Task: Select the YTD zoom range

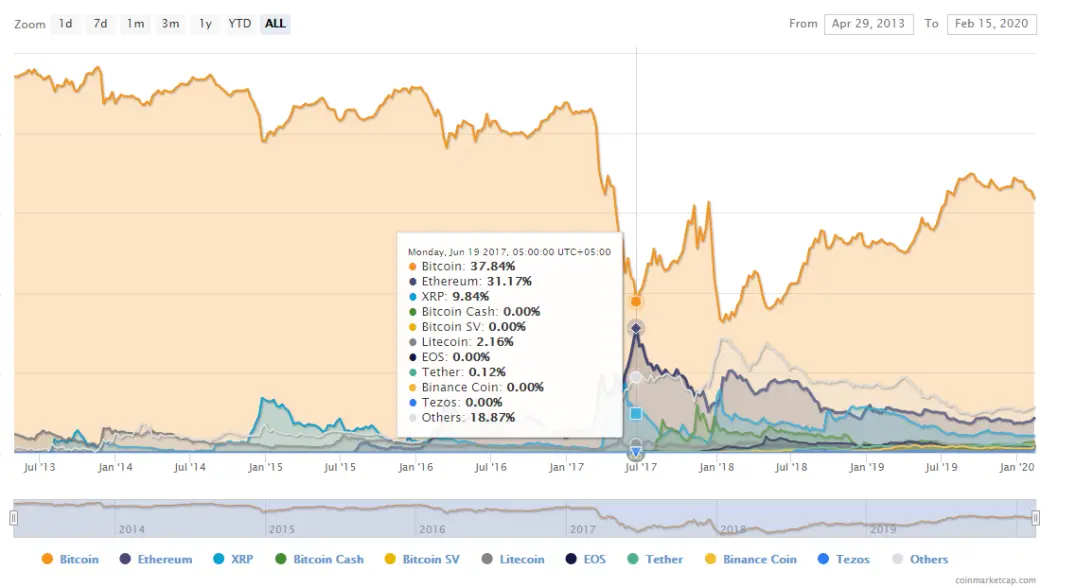Action: tap(239, 24)
